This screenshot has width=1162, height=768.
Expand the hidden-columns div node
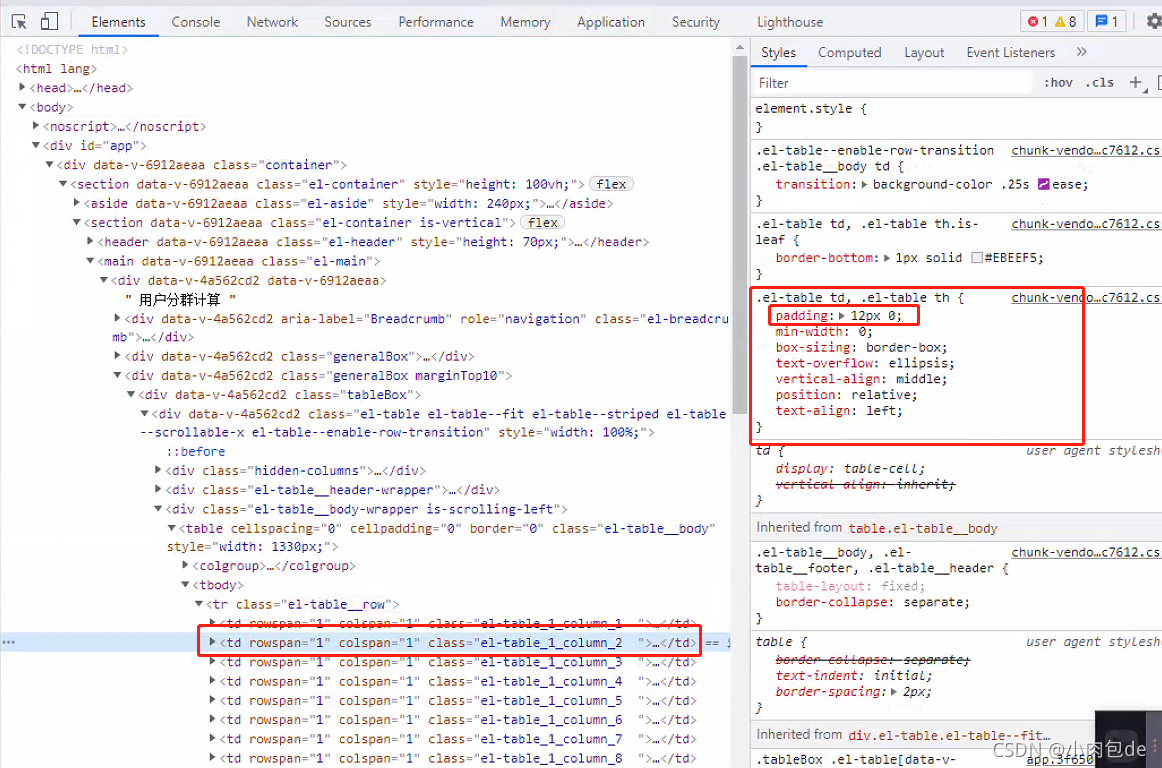[x=158, y=470]
